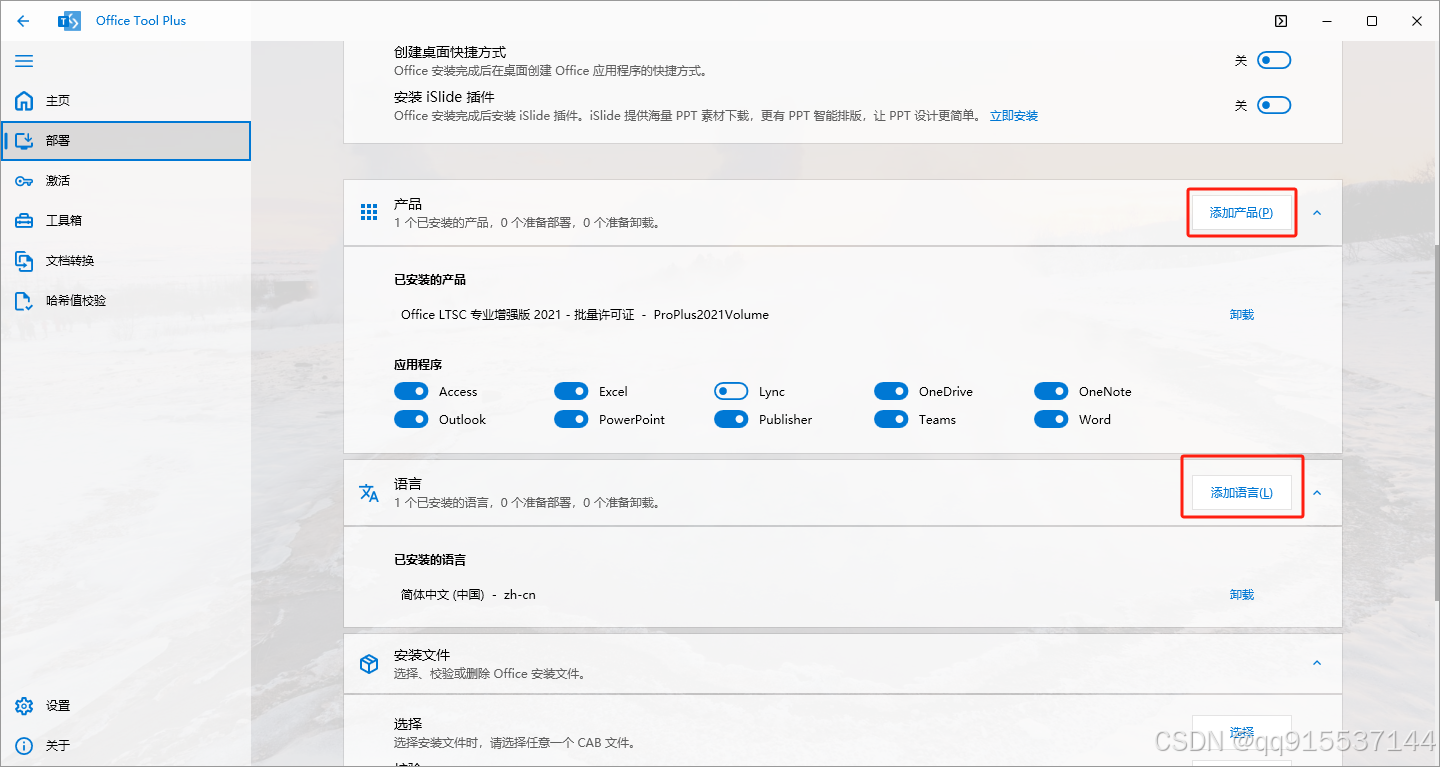Click the translate icon of 语言 section

369,493
